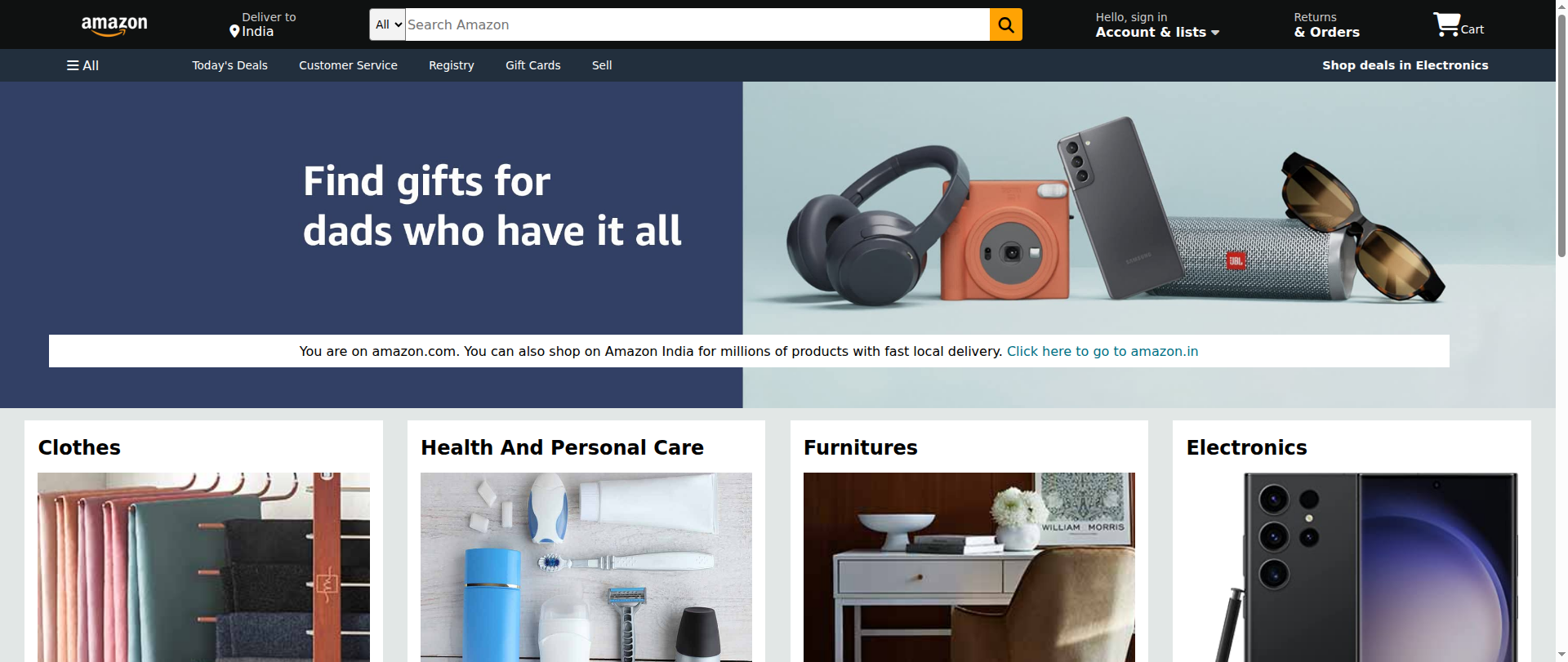Click the Sell link
Screen dimensions: 1568x662
(602, 65)
